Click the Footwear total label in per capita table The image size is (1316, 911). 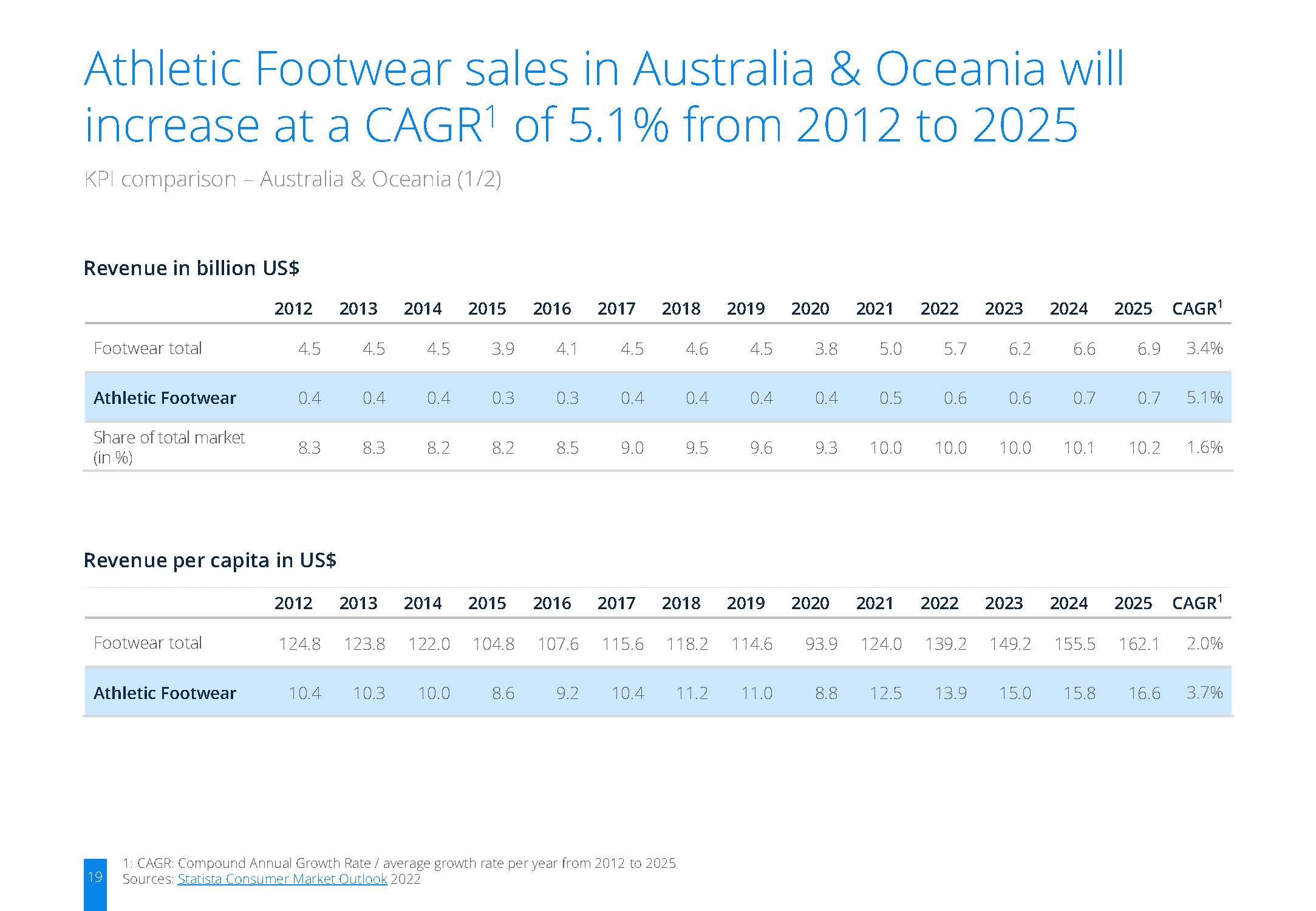(148, 643)
